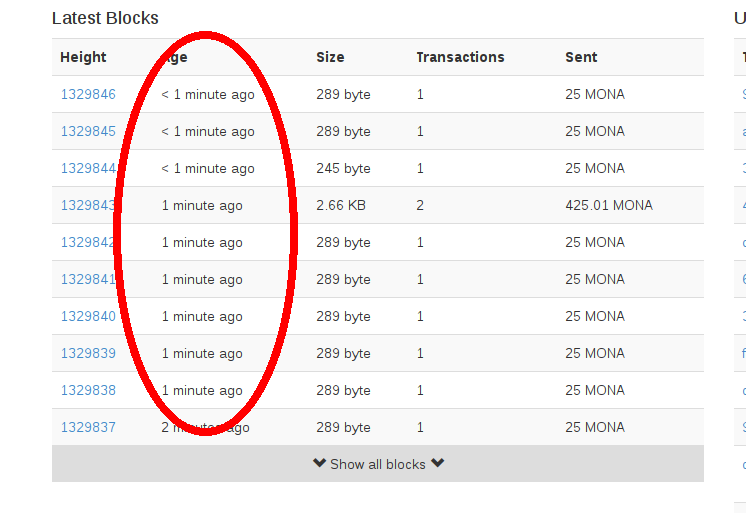Click the Latest Blocks heading

click(x=105, y=18)
